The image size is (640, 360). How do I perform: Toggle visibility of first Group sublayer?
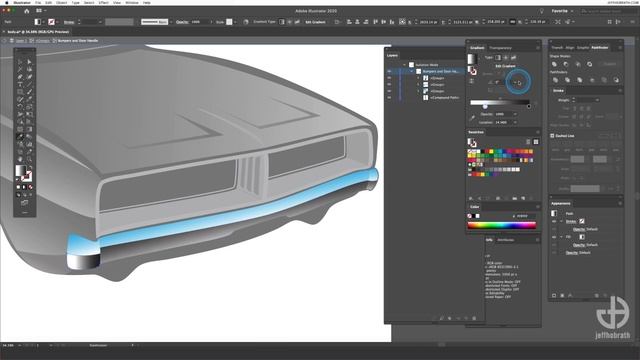coord(389,78)
